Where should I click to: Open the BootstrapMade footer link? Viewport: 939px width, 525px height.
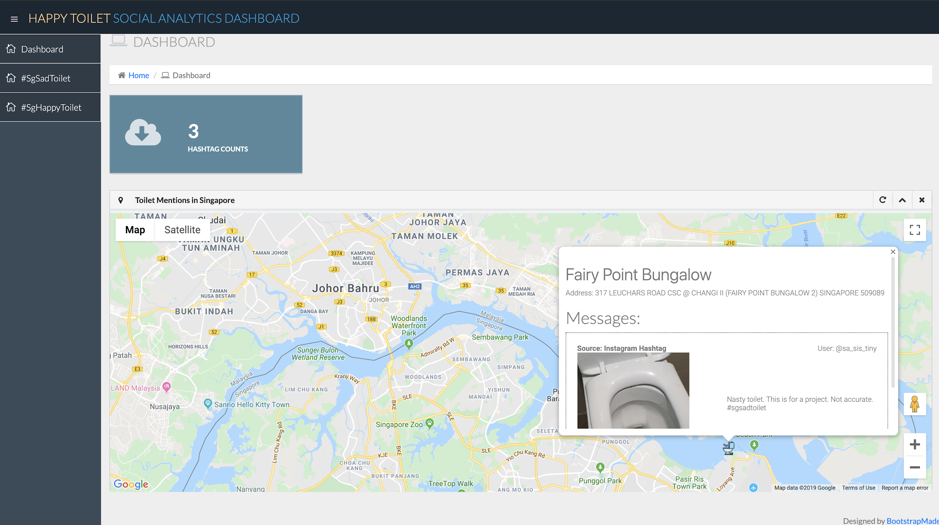point(912,520)
